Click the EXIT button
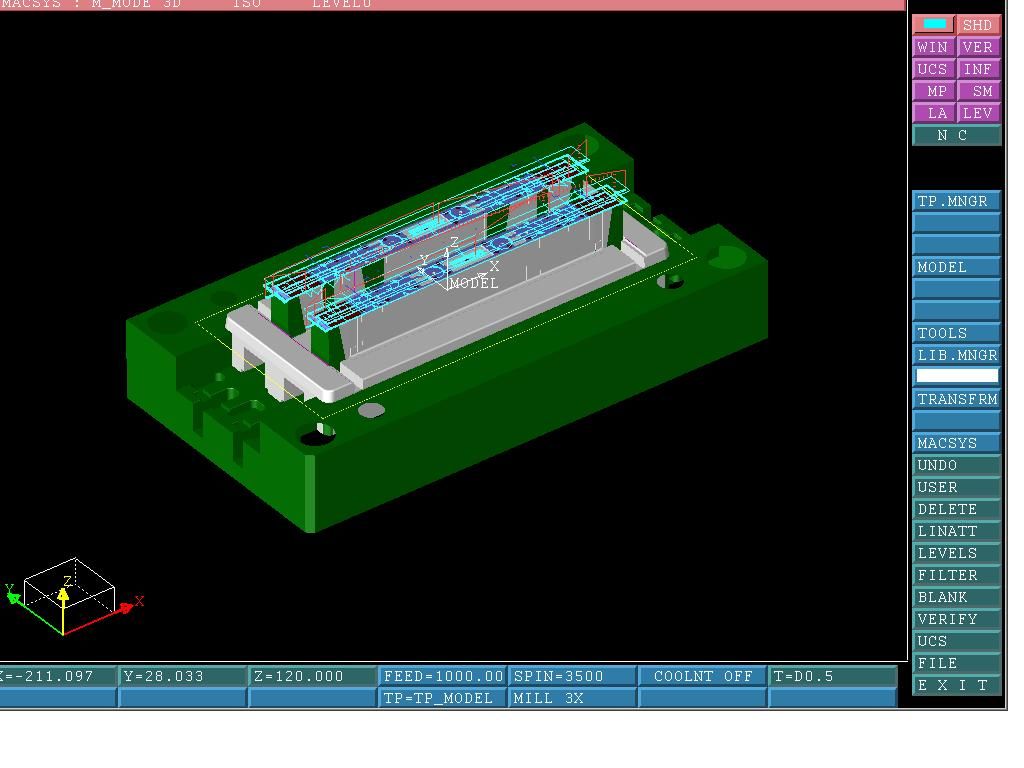Image resolution: width=1024 pixels, height=768 pixels. [x=956, y=686]
